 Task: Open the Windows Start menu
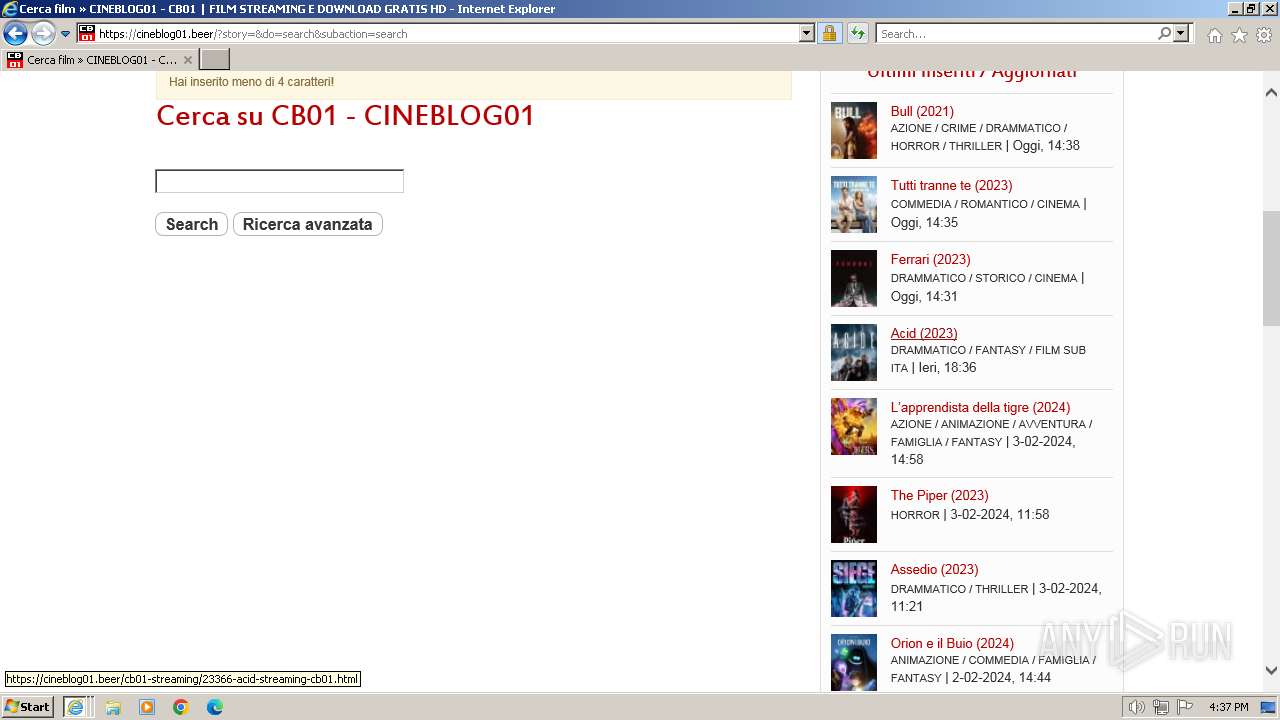pyautogui.click(x=28, y=707)
